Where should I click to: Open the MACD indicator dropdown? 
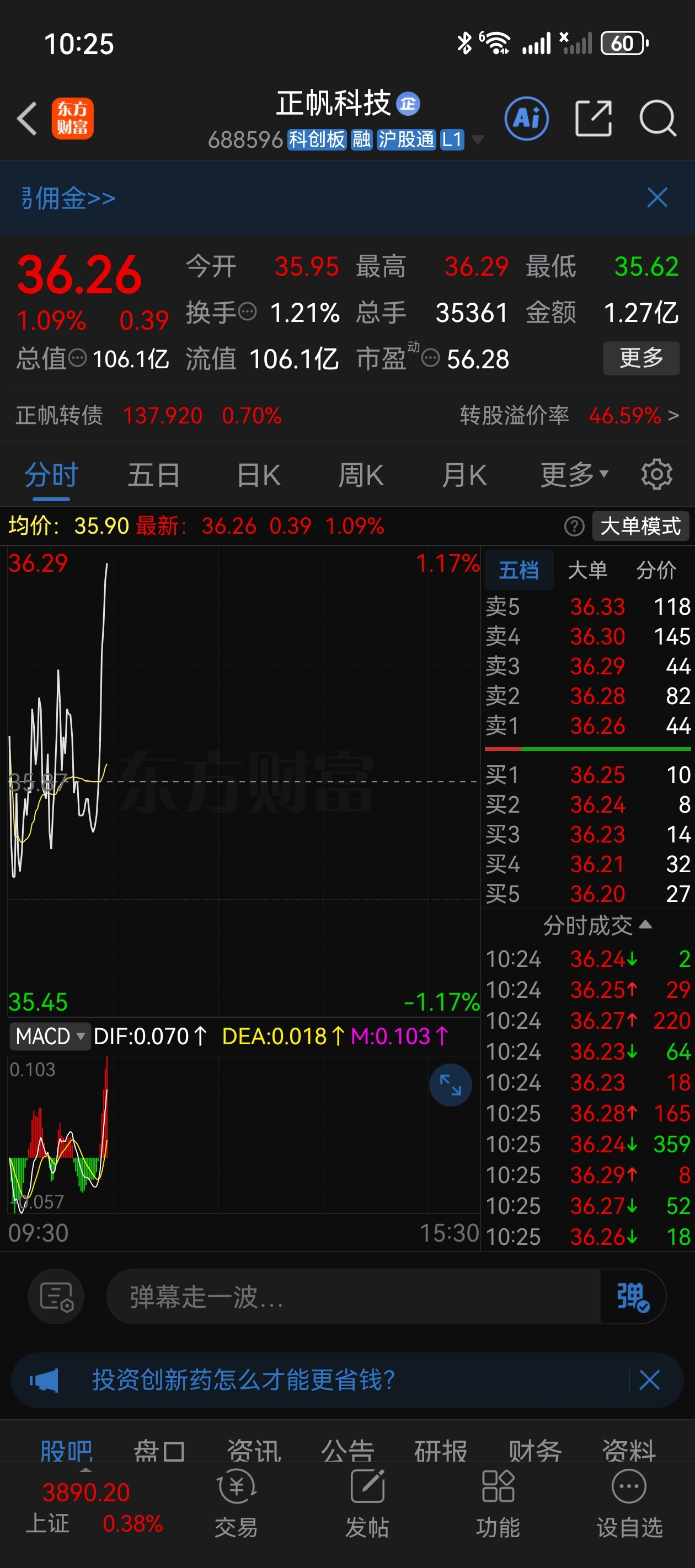(50, 1035)
